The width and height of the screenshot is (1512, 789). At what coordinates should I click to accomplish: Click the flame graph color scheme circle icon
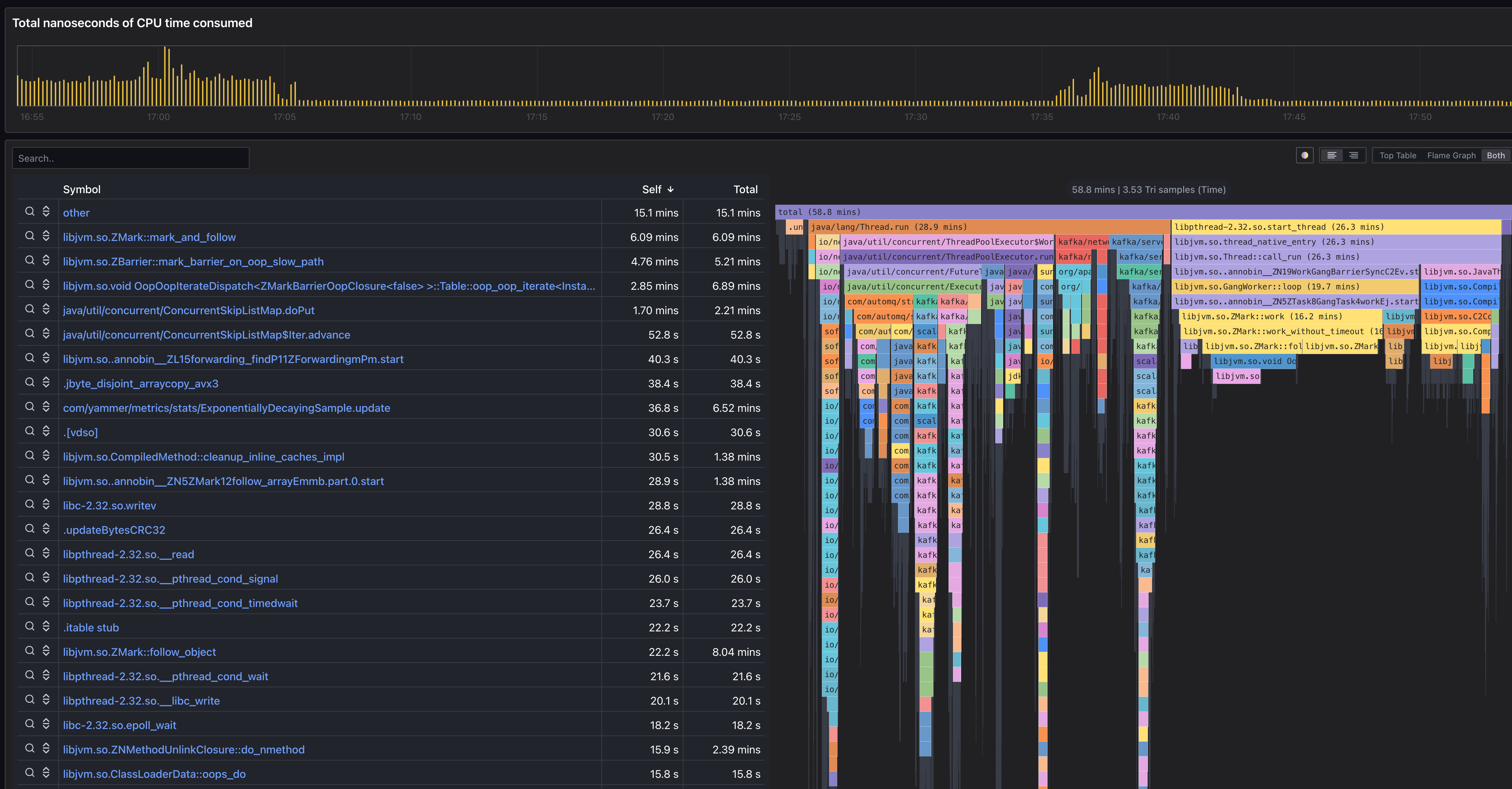click(x=1304, y=156)
